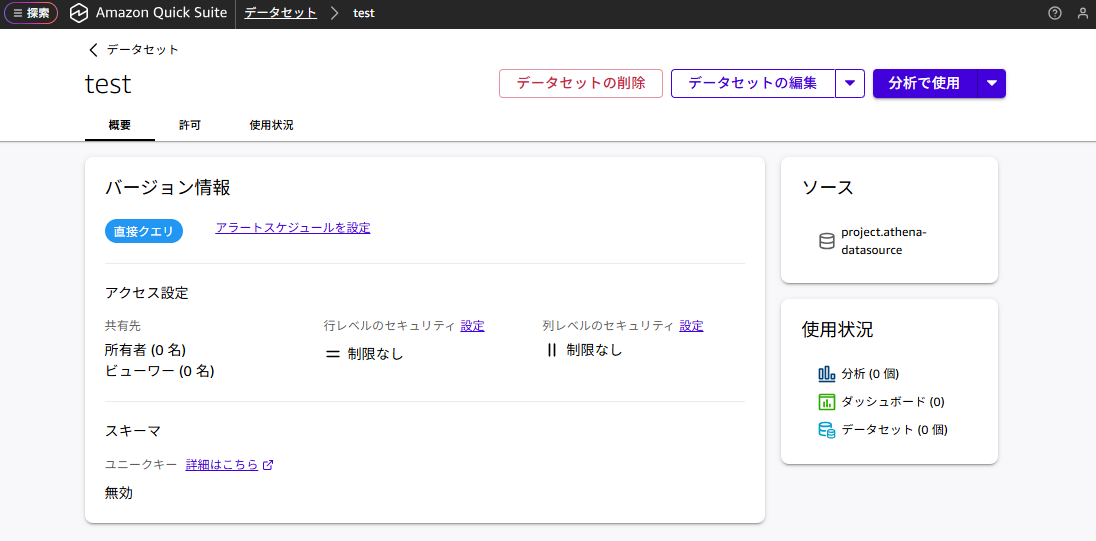
Task: Click the test breadcrumb text
Action: (x=363, y=13)
